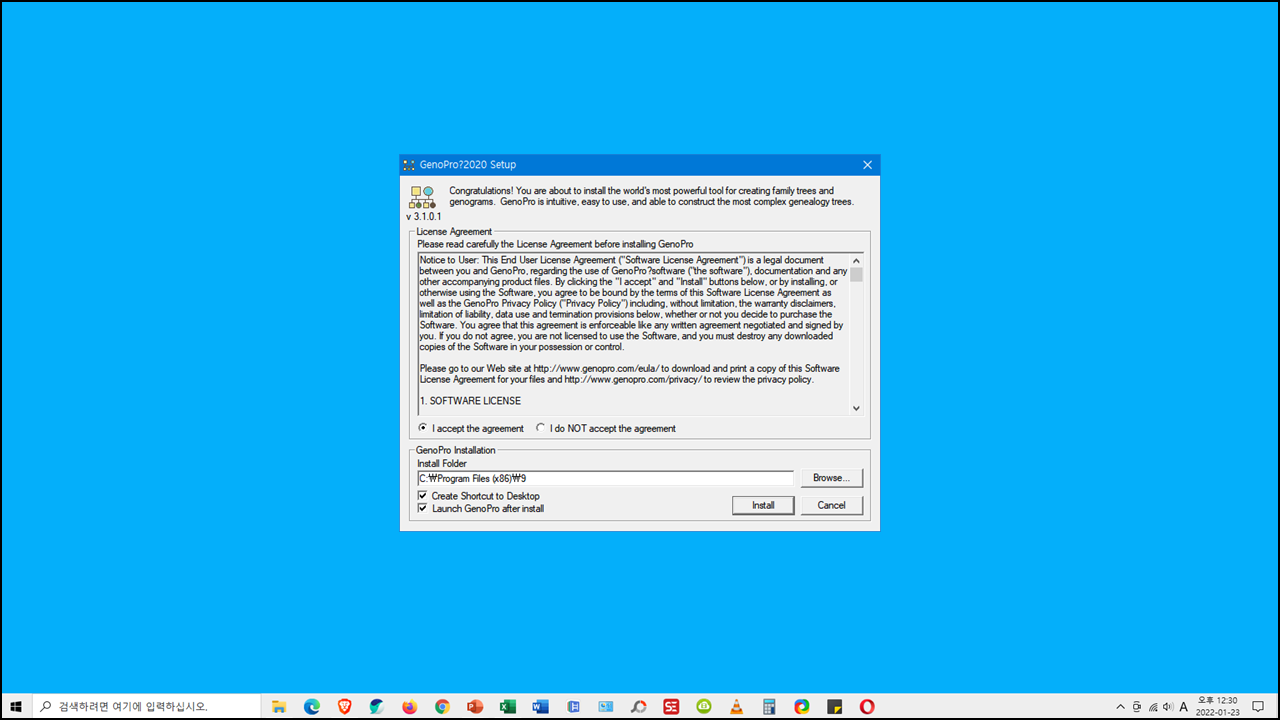Click the GenoPro family tree logo icon
The height and width of the screenshot is (720, 1280).
coord(422,196)
